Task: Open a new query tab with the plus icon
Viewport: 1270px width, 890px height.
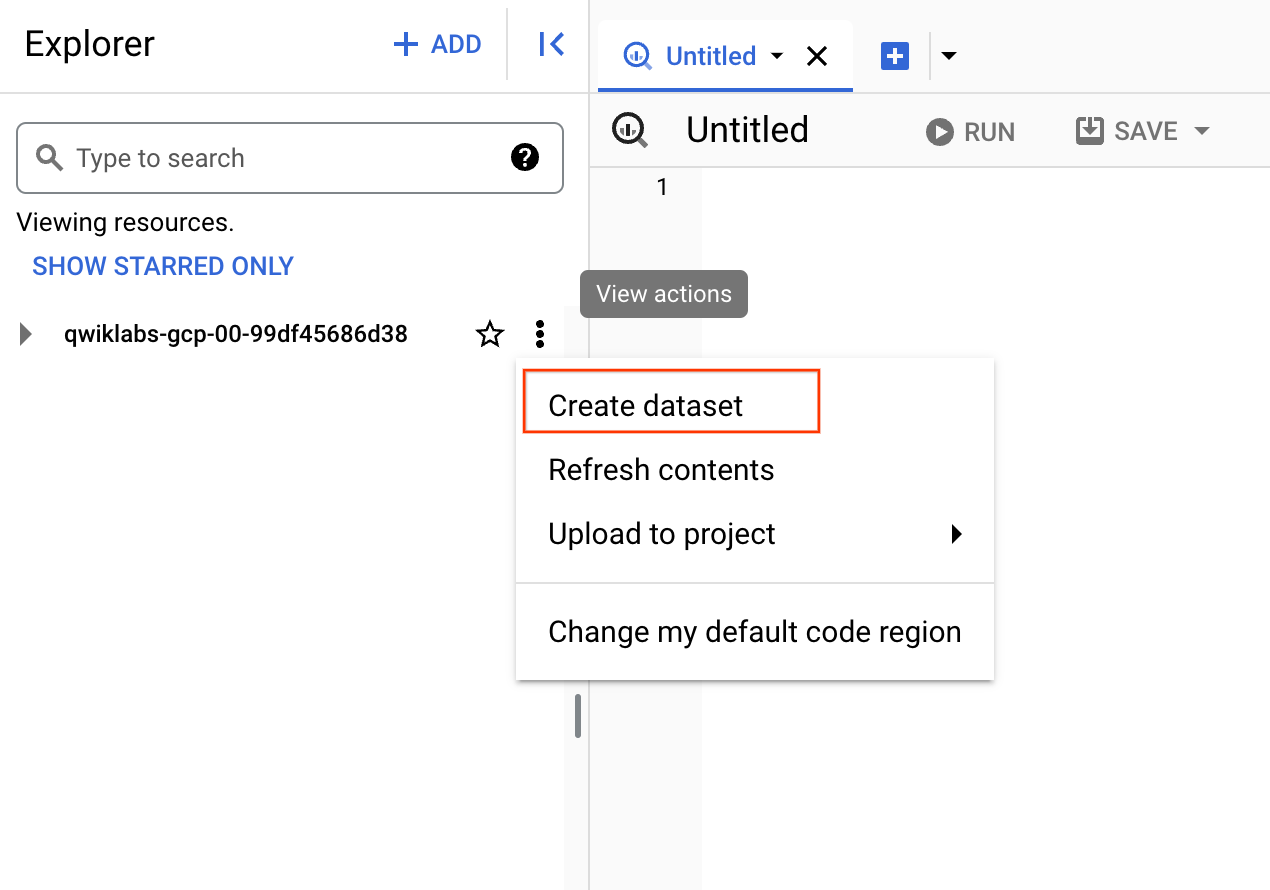Action: [x=894, y=55]
